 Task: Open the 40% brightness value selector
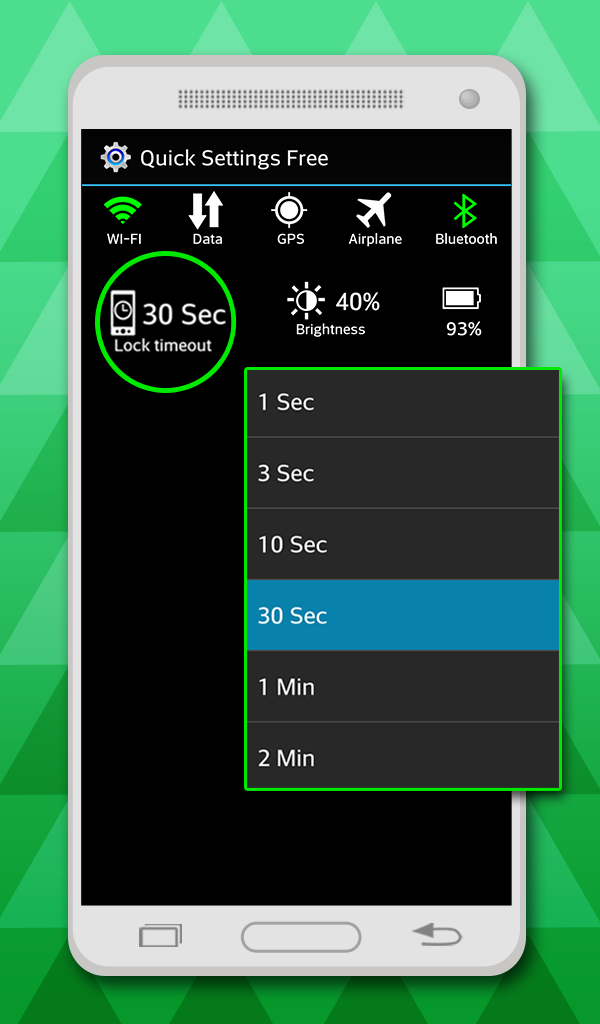tap(358, 302)
